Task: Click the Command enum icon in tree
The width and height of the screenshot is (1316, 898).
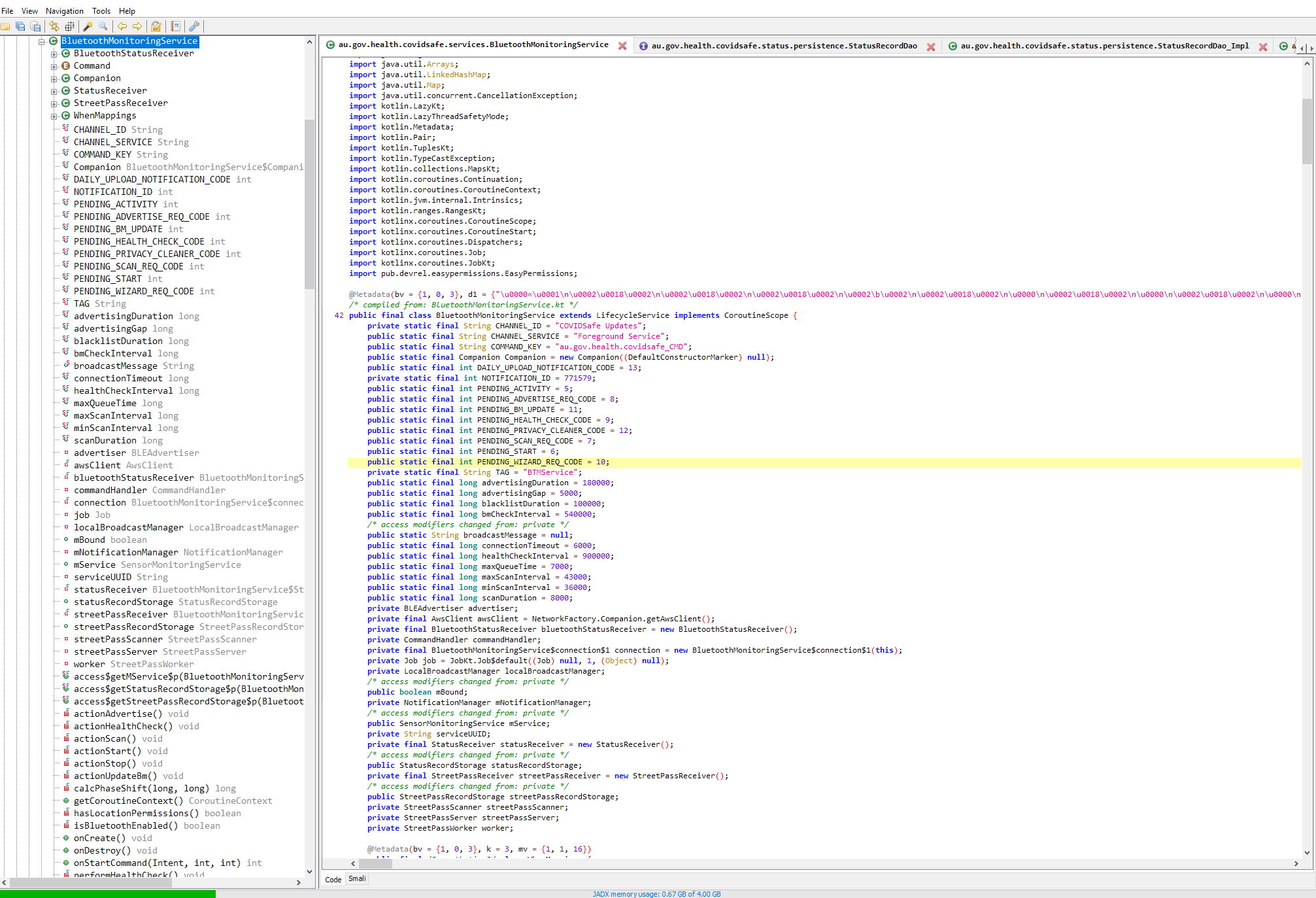Action: pos(65,65)
